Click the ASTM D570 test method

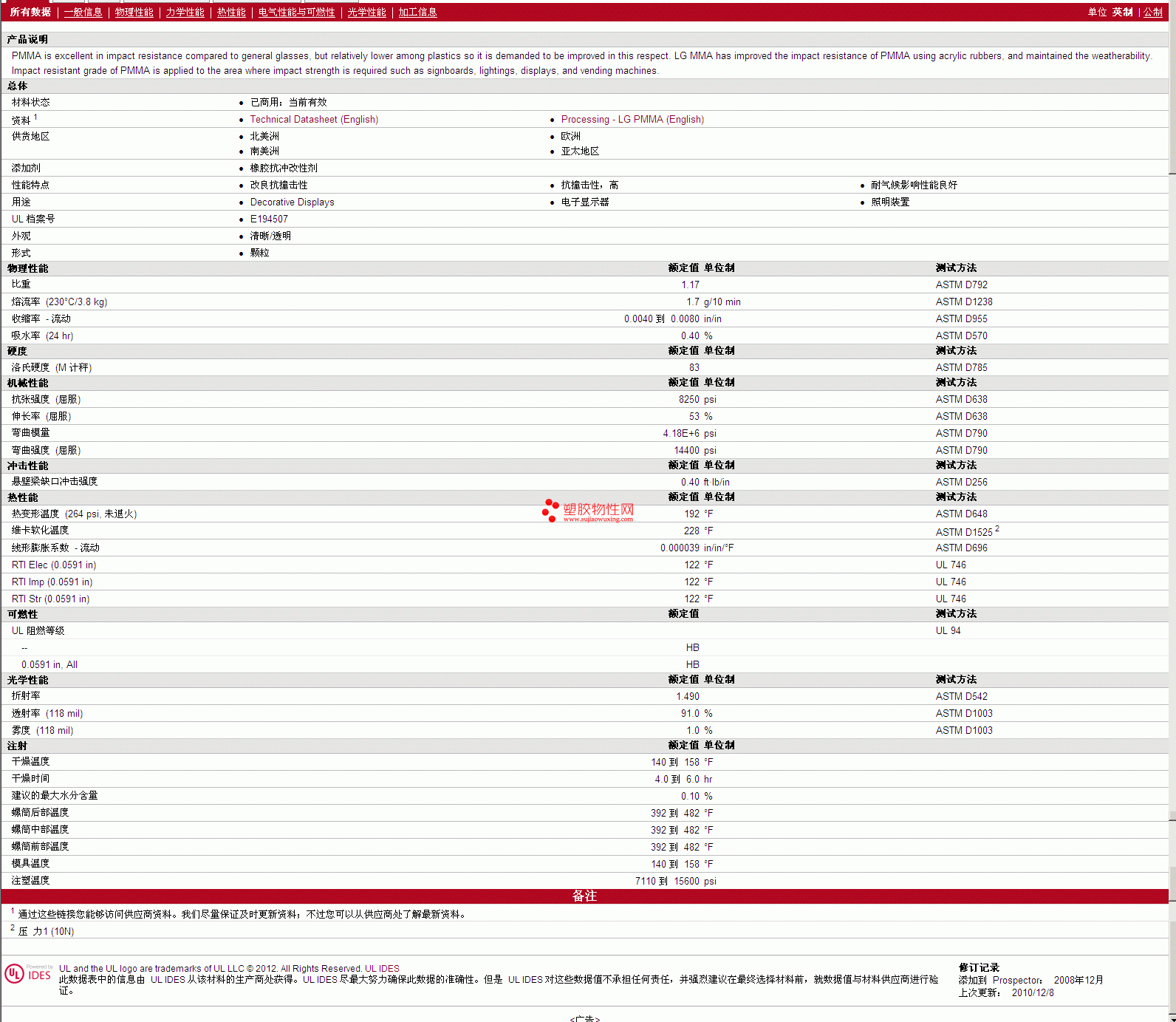961,336
